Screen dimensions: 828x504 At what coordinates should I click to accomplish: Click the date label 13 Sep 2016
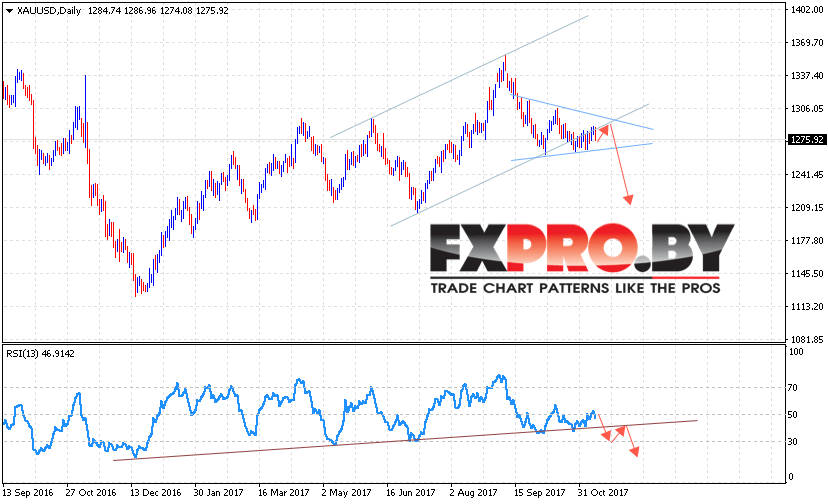[27, 492]
